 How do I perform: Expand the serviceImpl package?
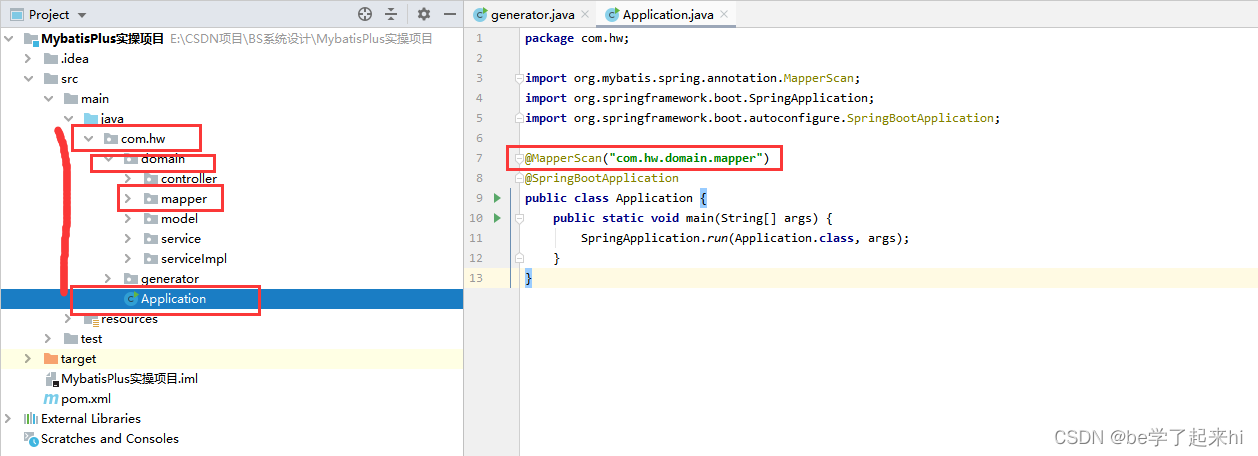coord(128,259)
